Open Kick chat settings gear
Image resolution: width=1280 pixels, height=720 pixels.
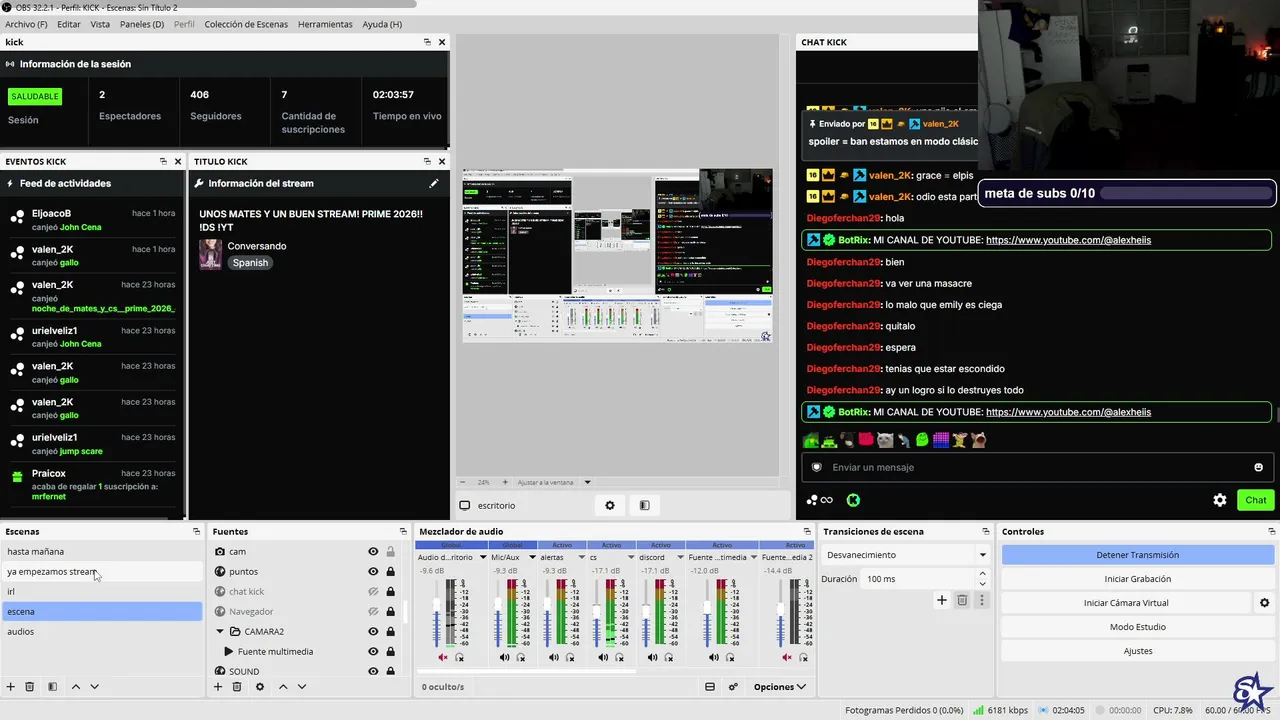(x=1220, y=500)
